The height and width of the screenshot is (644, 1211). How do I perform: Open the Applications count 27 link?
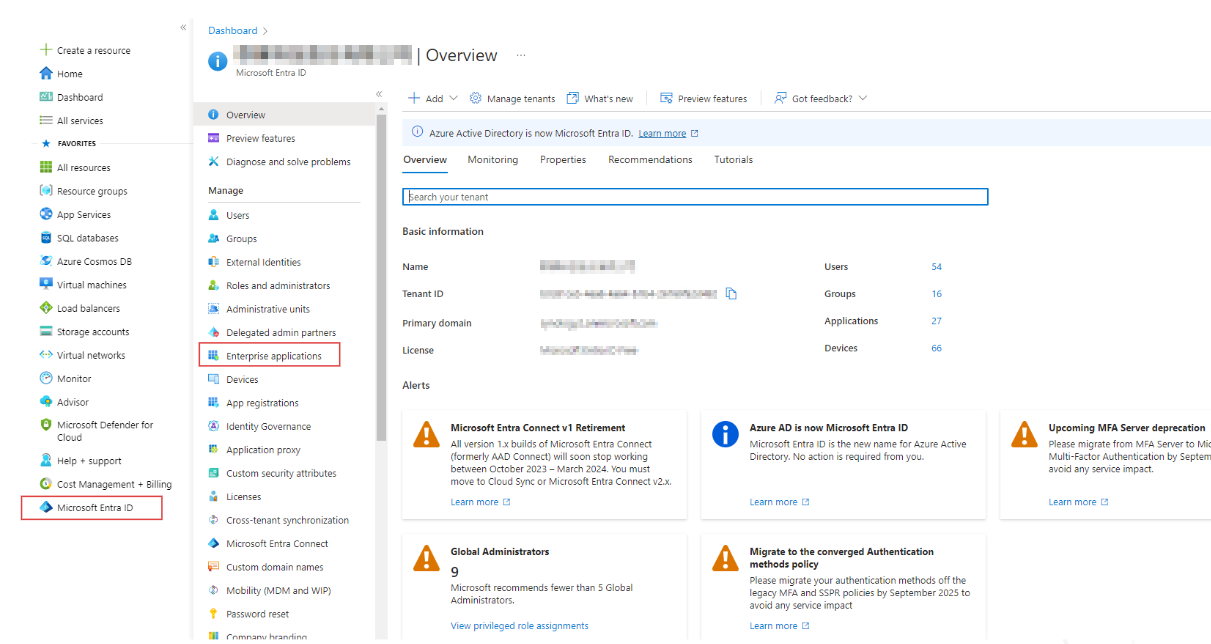point(937,321)
